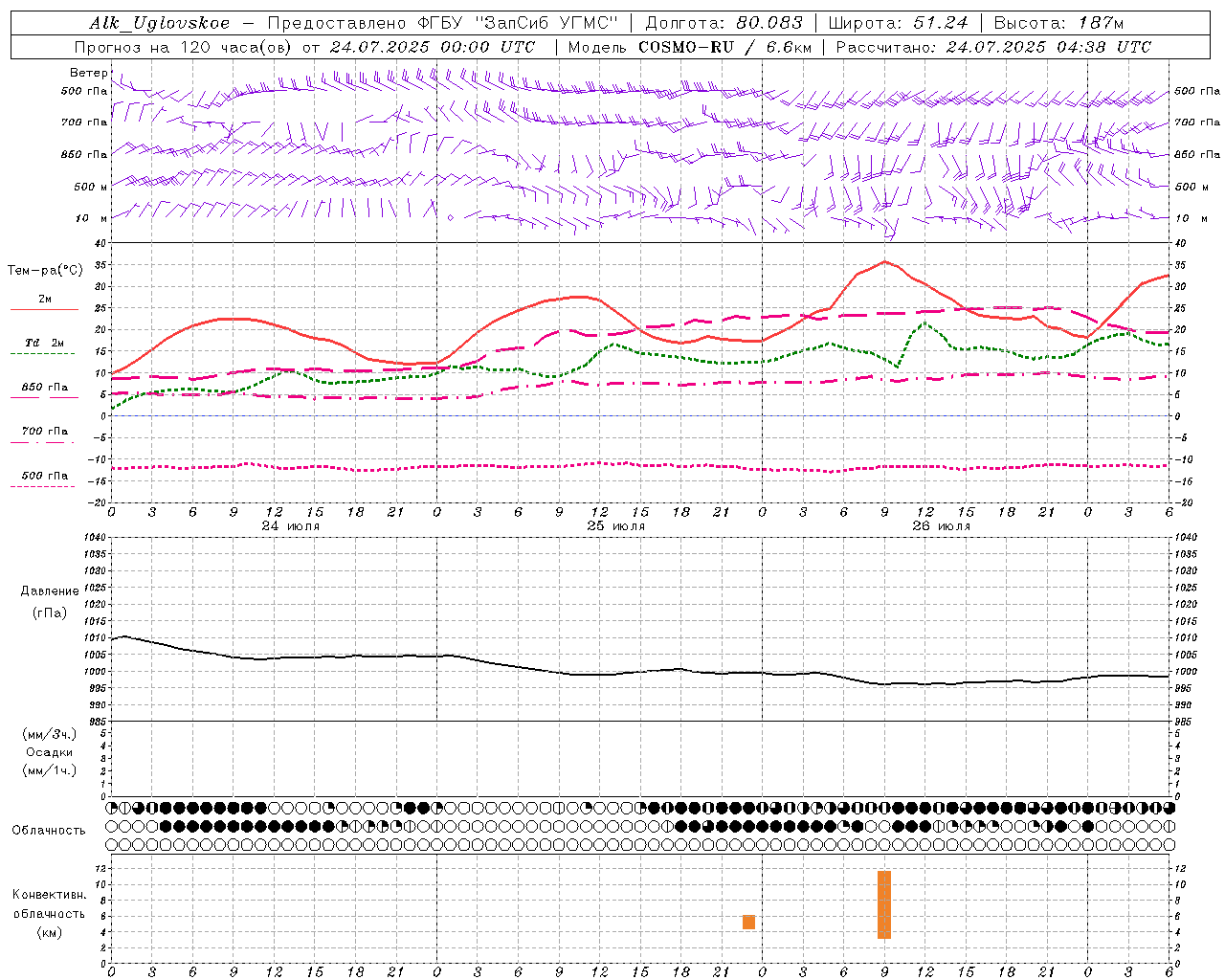Click the Высота: 187м value
Screen dimensions: 1225x980
coord(1058,23)
